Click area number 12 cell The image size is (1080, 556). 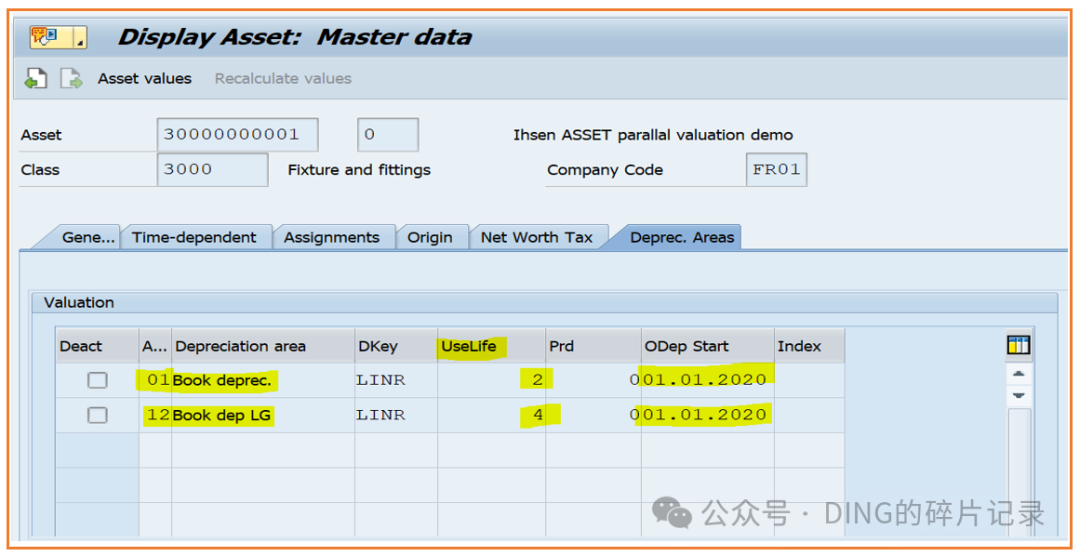click(156, 415)
